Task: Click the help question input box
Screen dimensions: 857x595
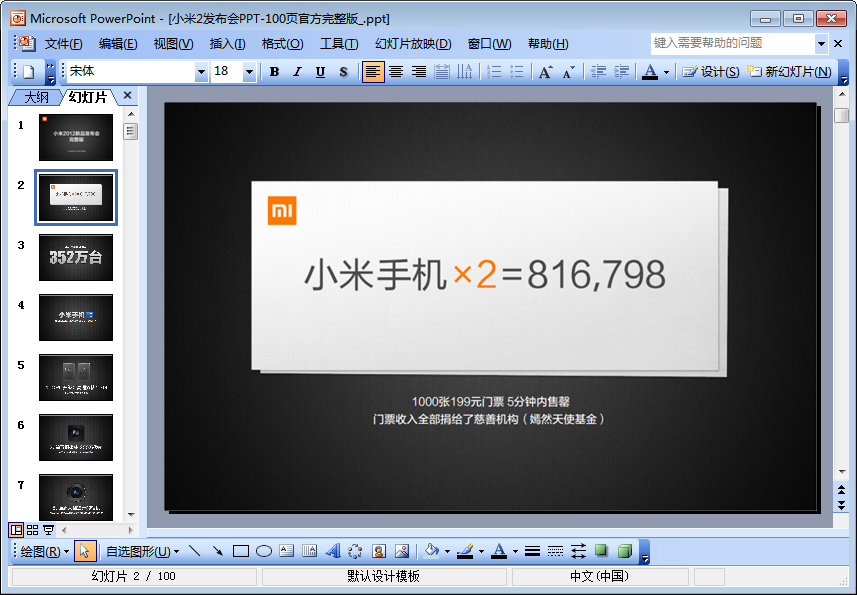Action: 732,43
